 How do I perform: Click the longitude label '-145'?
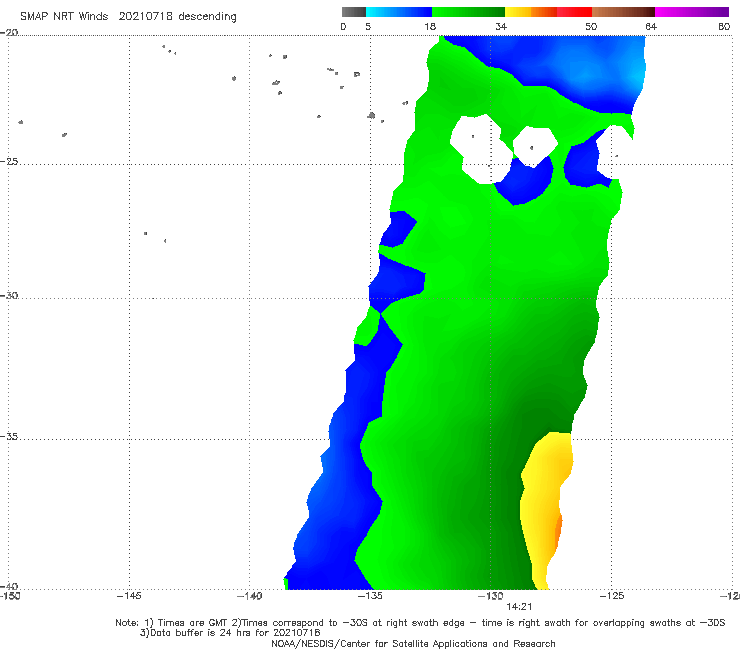click(x=129, y=596)
